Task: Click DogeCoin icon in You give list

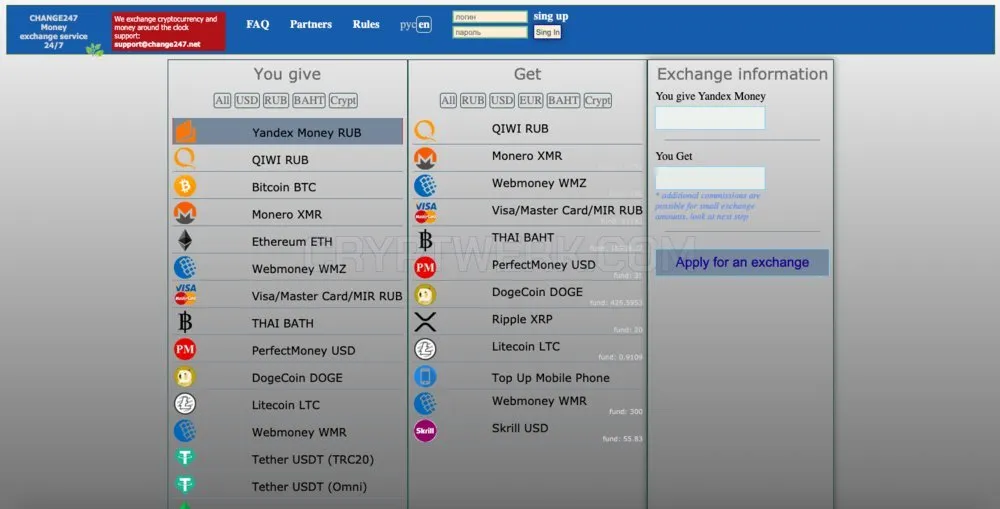Action: pyautogui.click(x=185, y=376)
